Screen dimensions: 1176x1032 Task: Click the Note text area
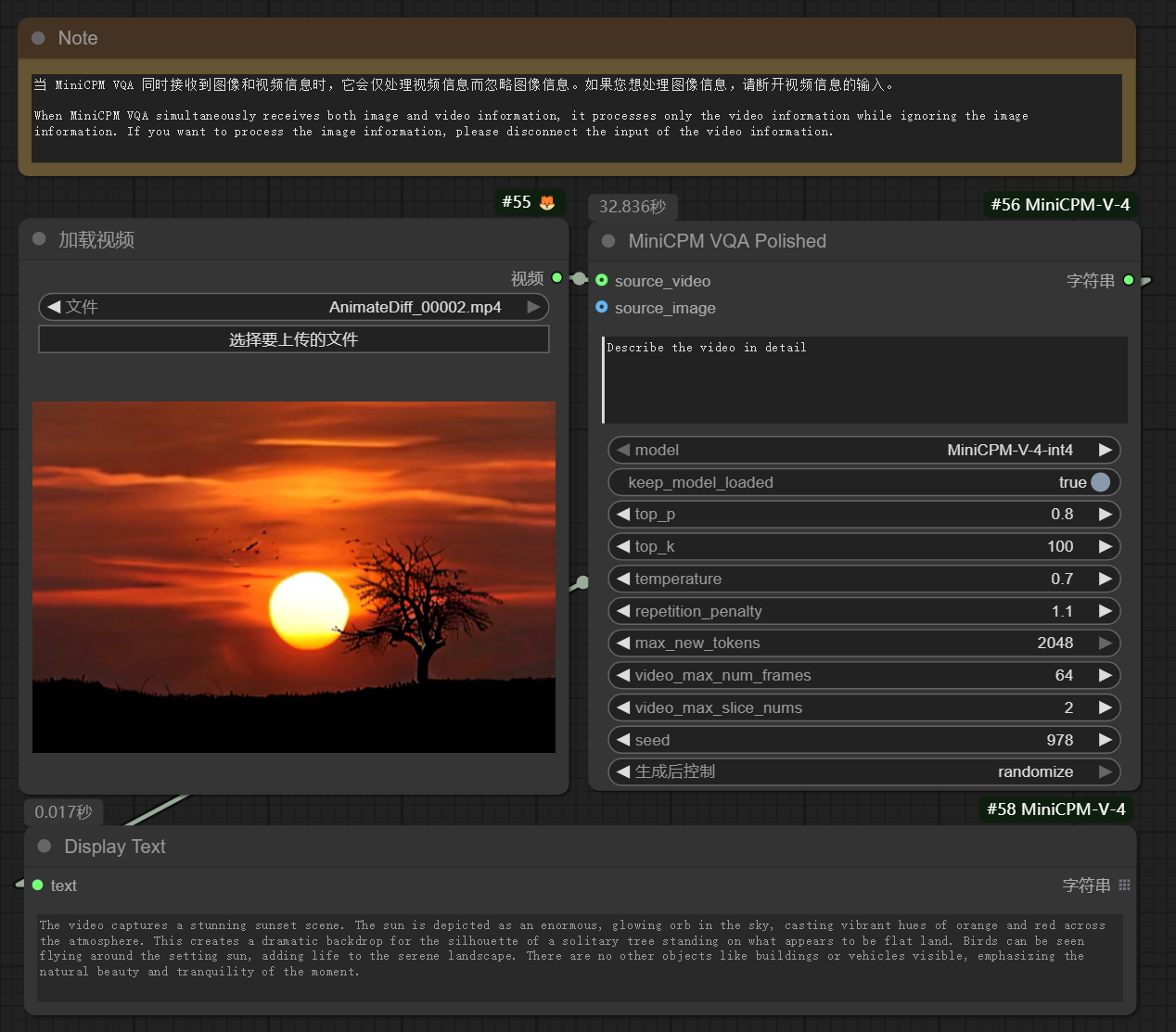[576, 118]
